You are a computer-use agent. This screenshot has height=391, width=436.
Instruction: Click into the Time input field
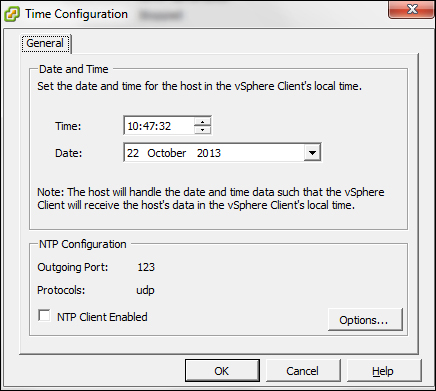coord(159,126)
